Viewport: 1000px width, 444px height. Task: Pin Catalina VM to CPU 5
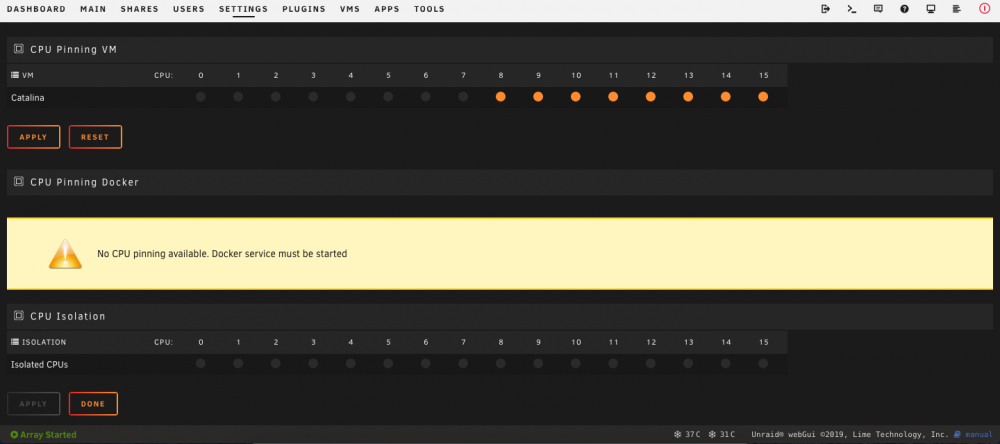(388, 97)
